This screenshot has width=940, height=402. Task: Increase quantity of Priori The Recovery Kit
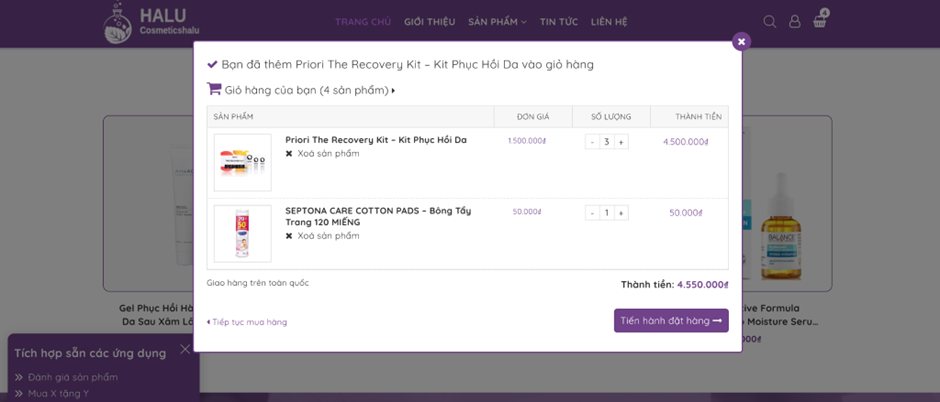[x=621, y=142]
